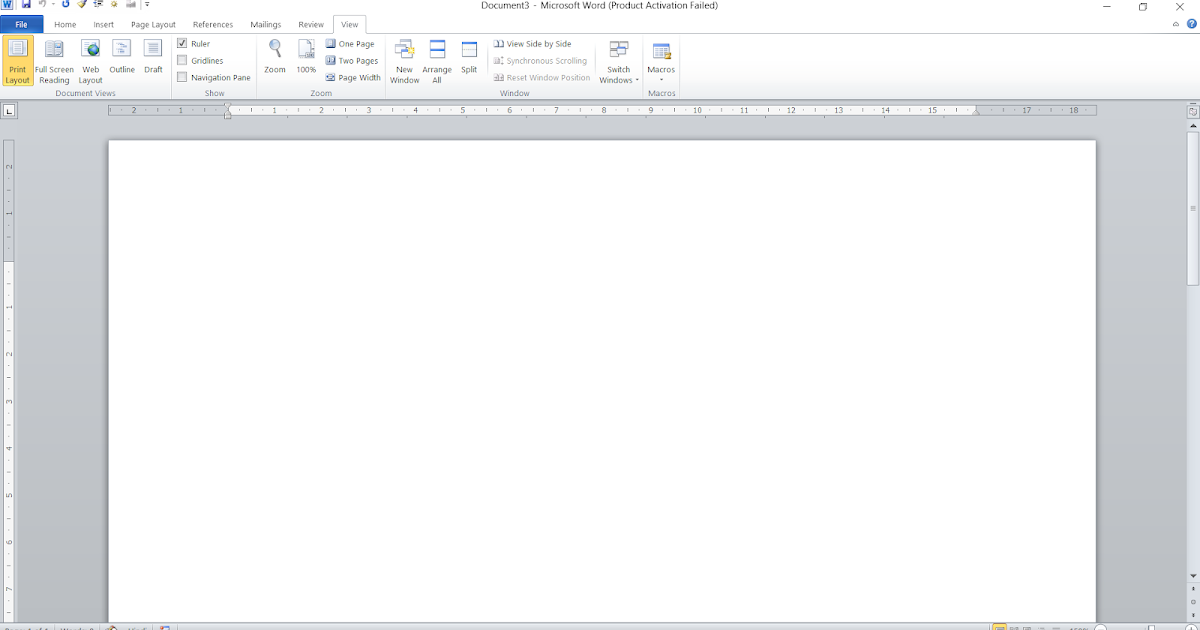Viewport: 1200px width, 630px height.
Task: Set zoom to 100%
Action: (306, 58)
